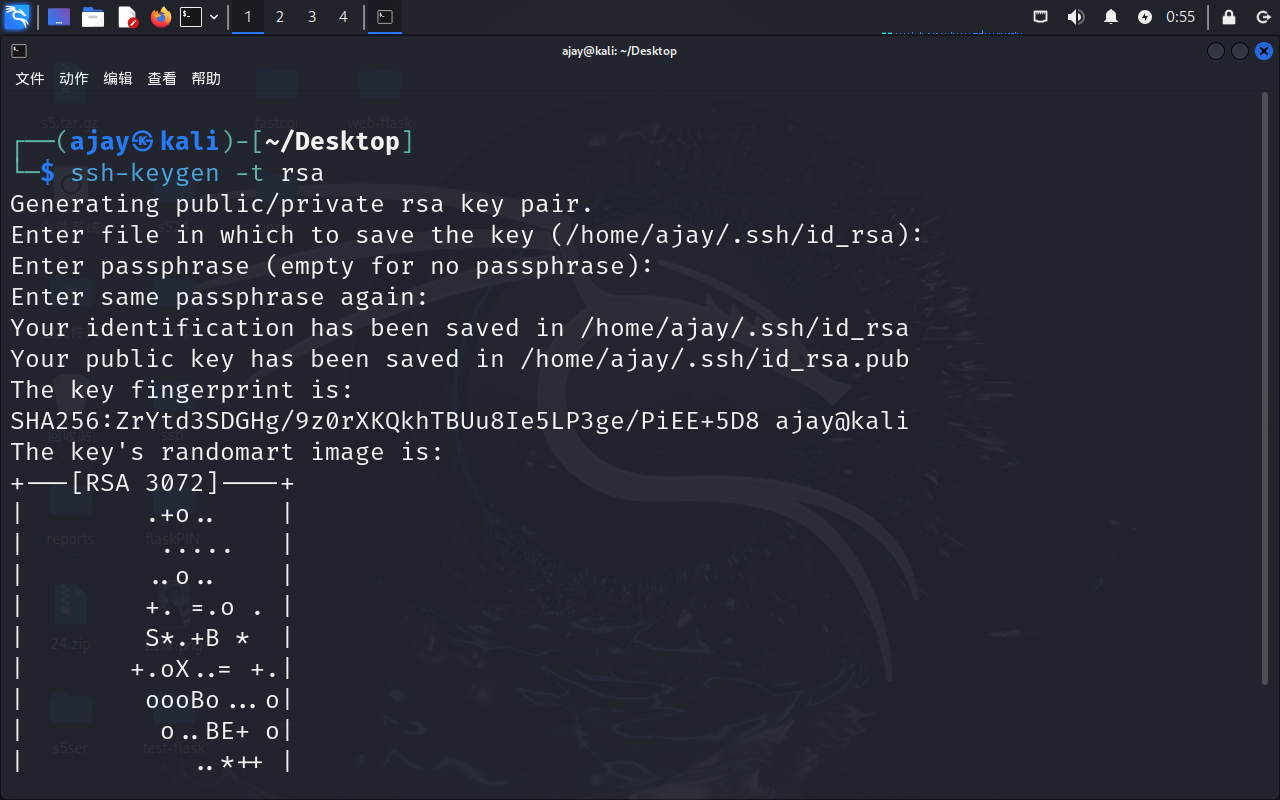This screenshot has width=1280, height=800.
Task: Open terminal emulator launcher in panel
Action: coord(191,17)
